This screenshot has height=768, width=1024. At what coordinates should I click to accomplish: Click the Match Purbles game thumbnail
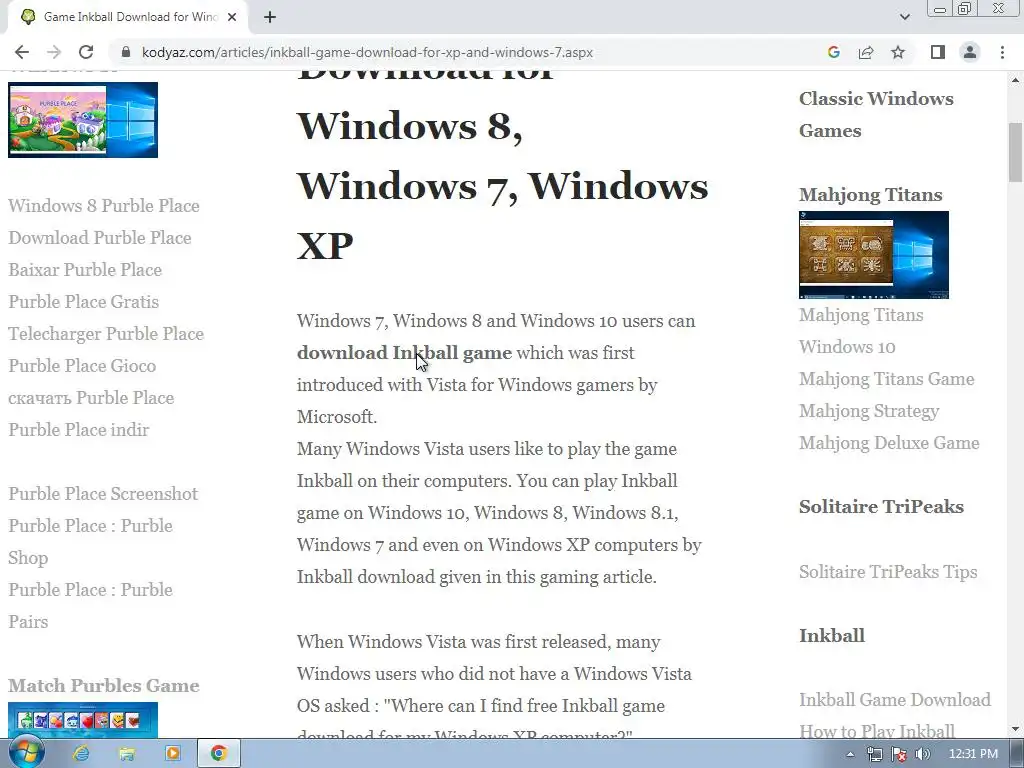pyautogui.click(x=83, y=720)
